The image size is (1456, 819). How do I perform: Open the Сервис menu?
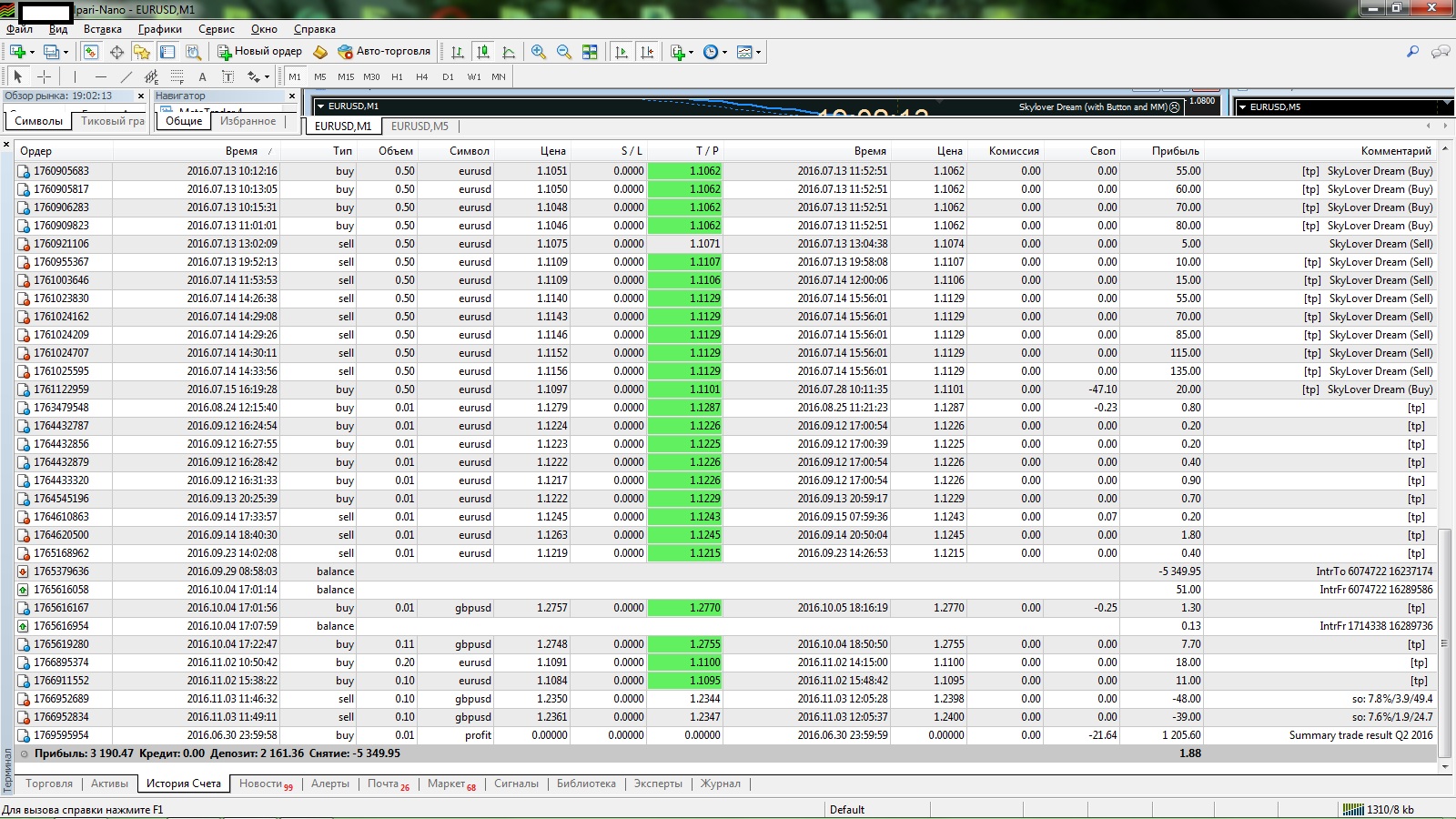pyautogui.click(x=217, y=29)
